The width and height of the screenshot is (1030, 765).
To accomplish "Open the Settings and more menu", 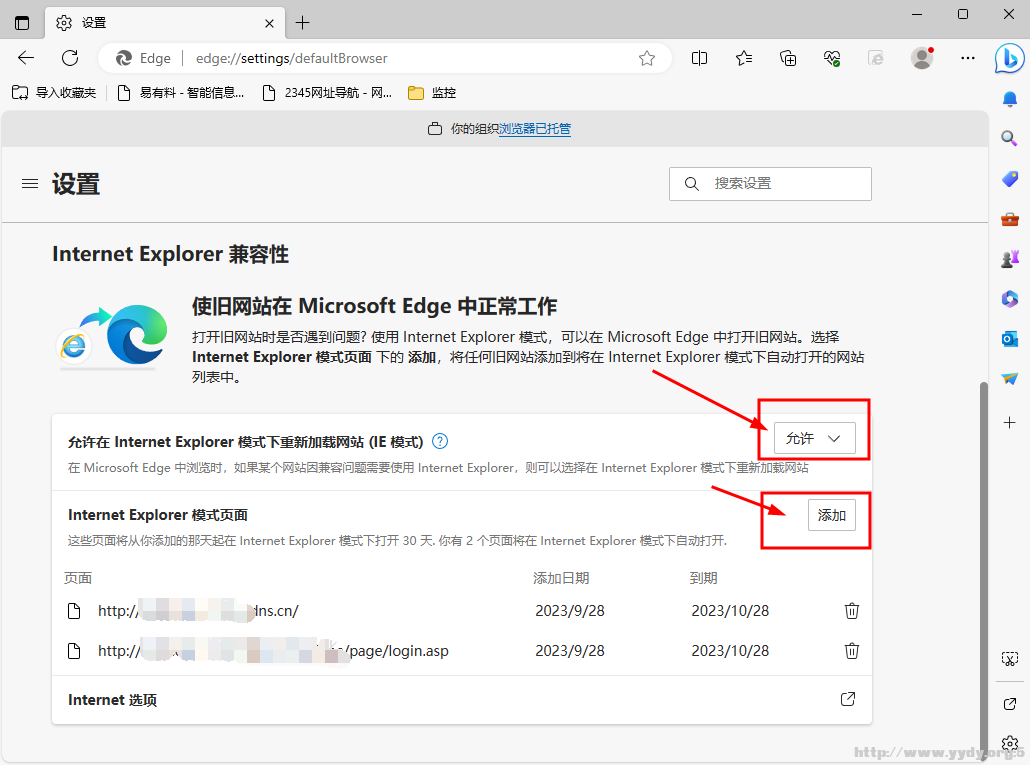I will point(968,58).
